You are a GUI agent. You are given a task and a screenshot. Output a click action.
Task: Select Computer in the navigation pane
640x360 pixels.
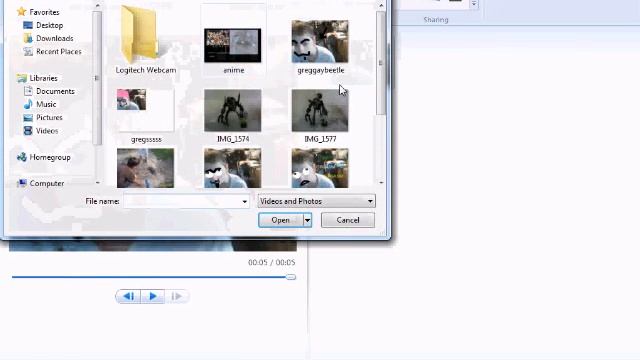tap(47, 183)
